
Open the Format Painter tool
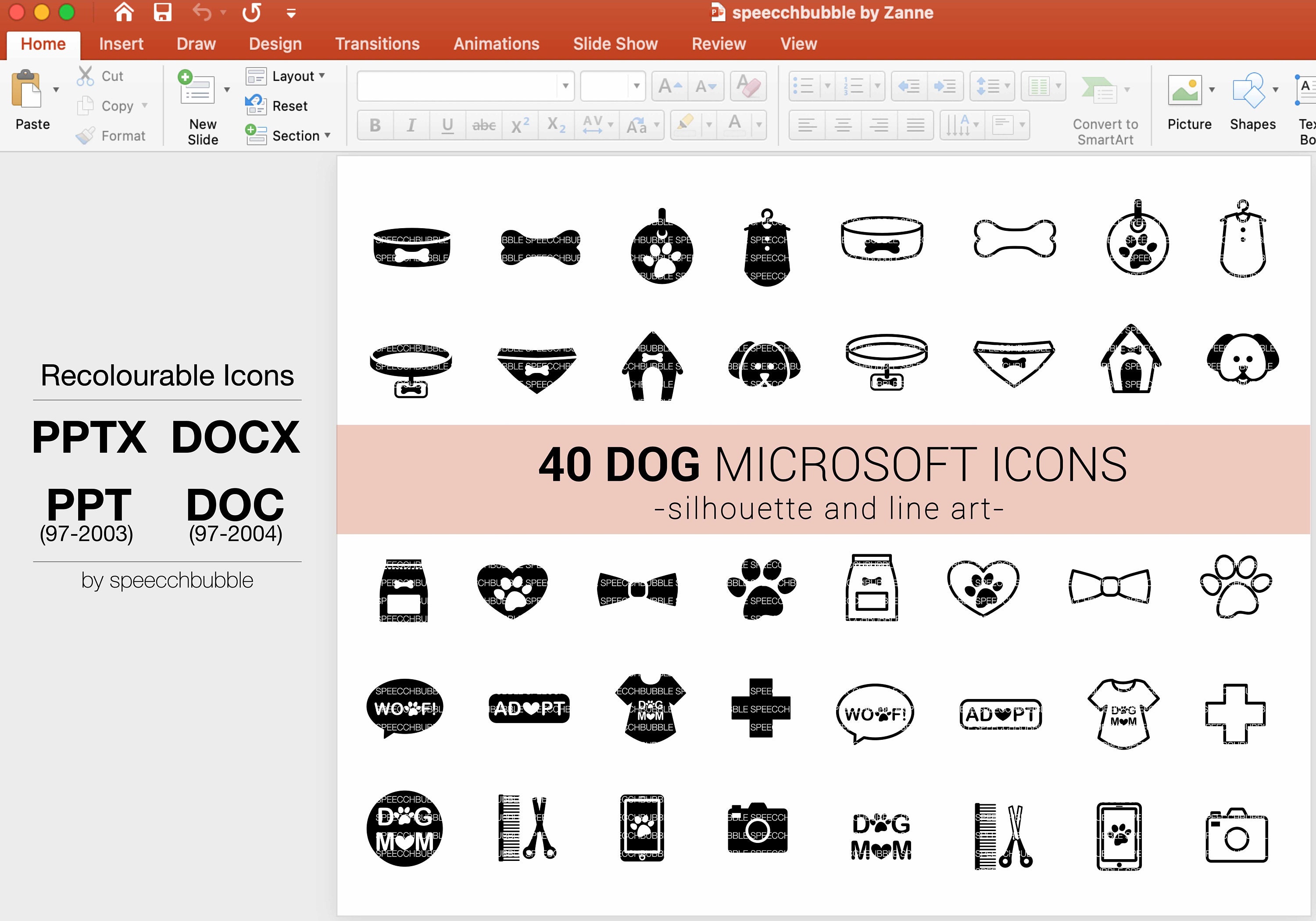click(x=85, y=135)
